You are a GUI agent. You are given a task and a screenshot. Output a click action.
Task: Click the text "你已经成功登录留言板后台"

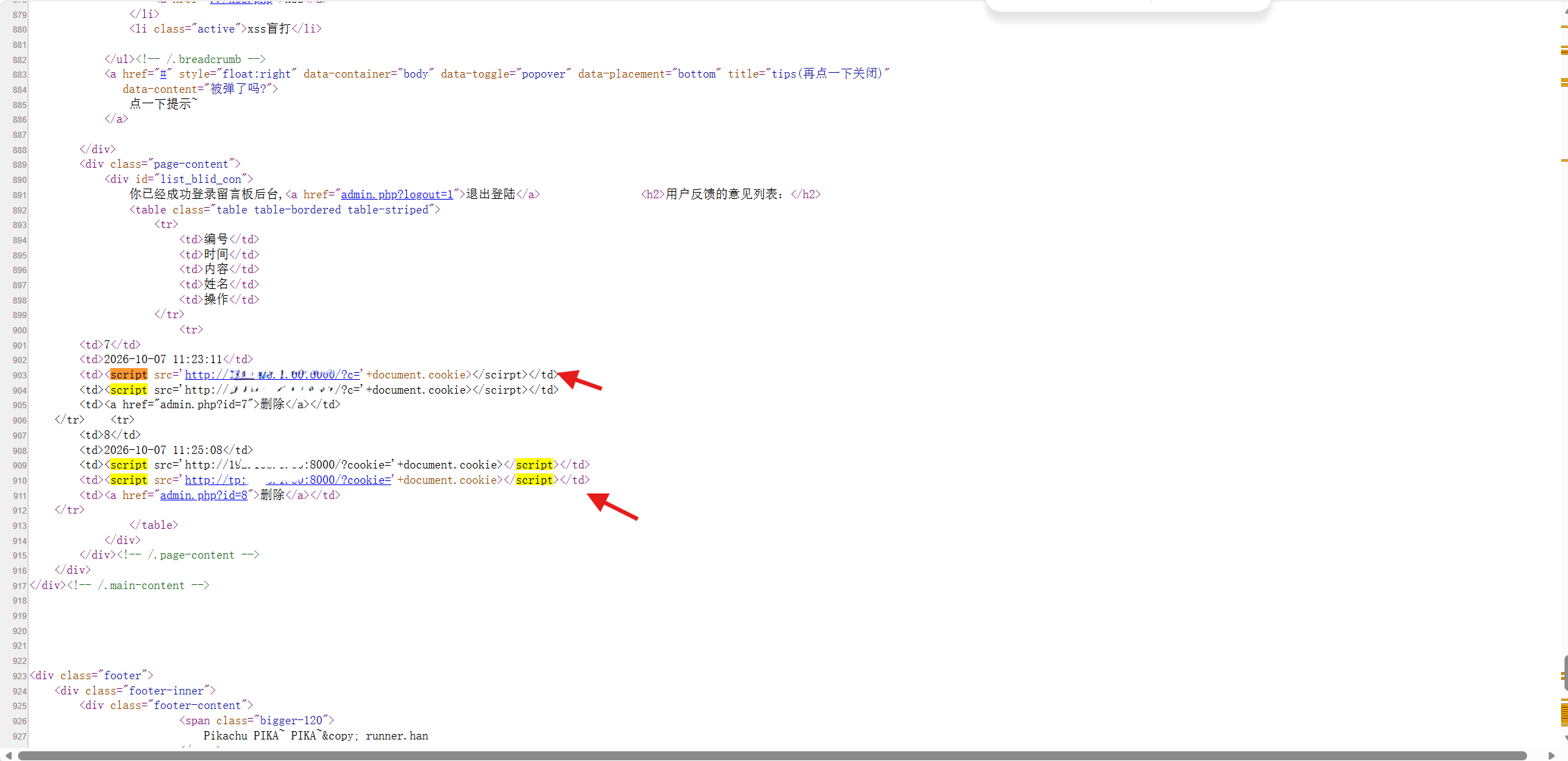point(204,195)
